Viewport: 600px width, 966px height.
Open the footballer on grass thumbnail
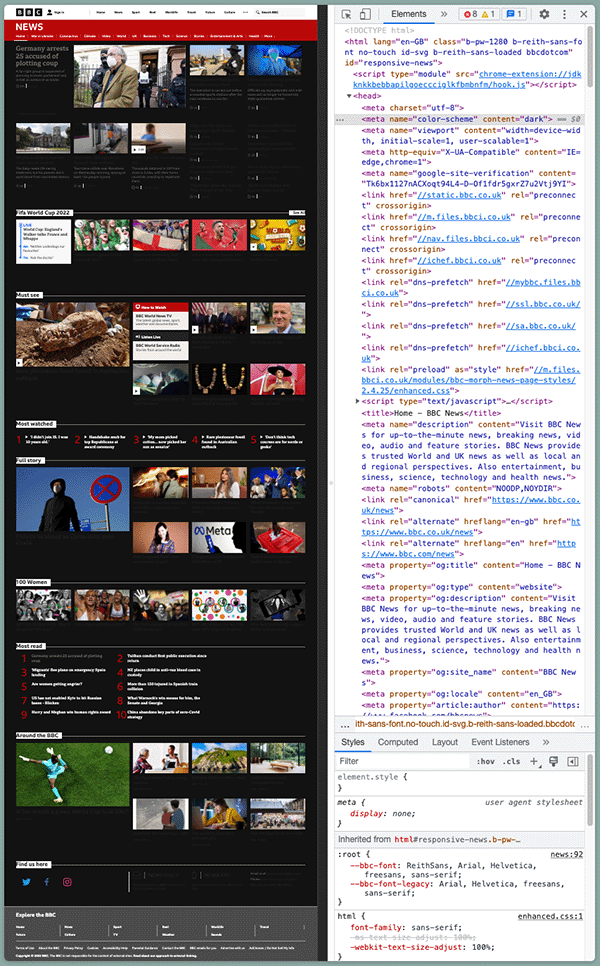(73, 774)
